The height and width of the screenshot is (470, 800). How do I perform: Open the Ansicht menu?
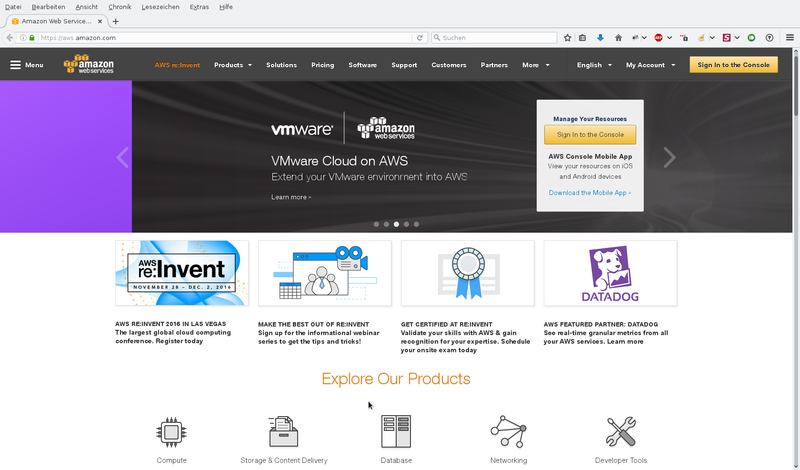(87, 7)
